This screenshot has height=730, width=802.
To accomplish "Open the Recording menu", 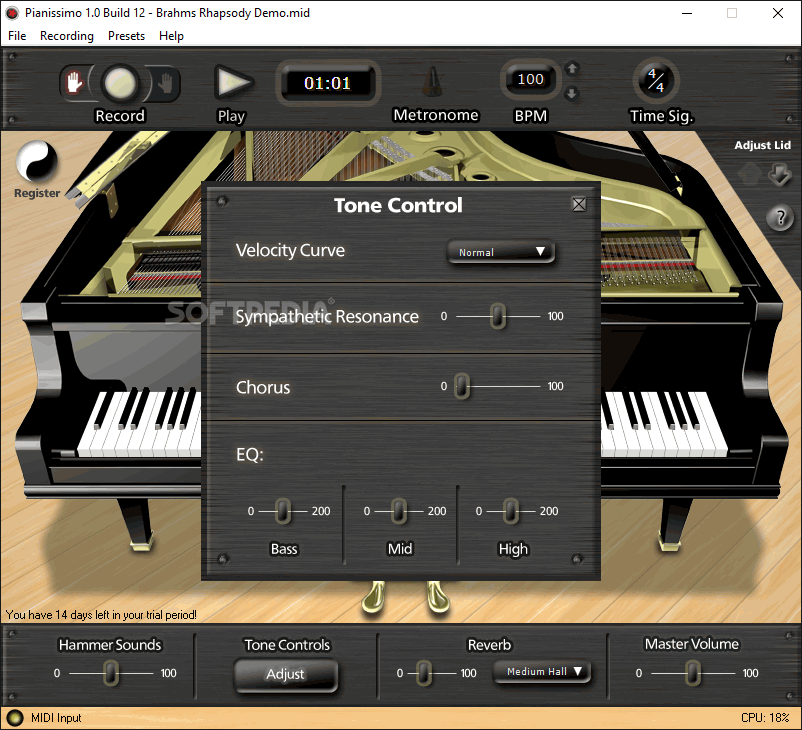I will pyautogui.click(x=66, y=36).
